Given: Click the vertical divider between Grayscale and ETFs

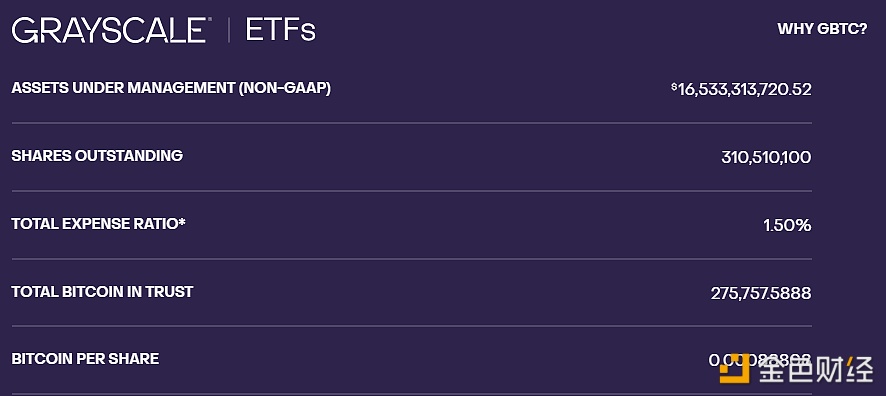Looking at the screenshot, I should (x=228, y=31).
